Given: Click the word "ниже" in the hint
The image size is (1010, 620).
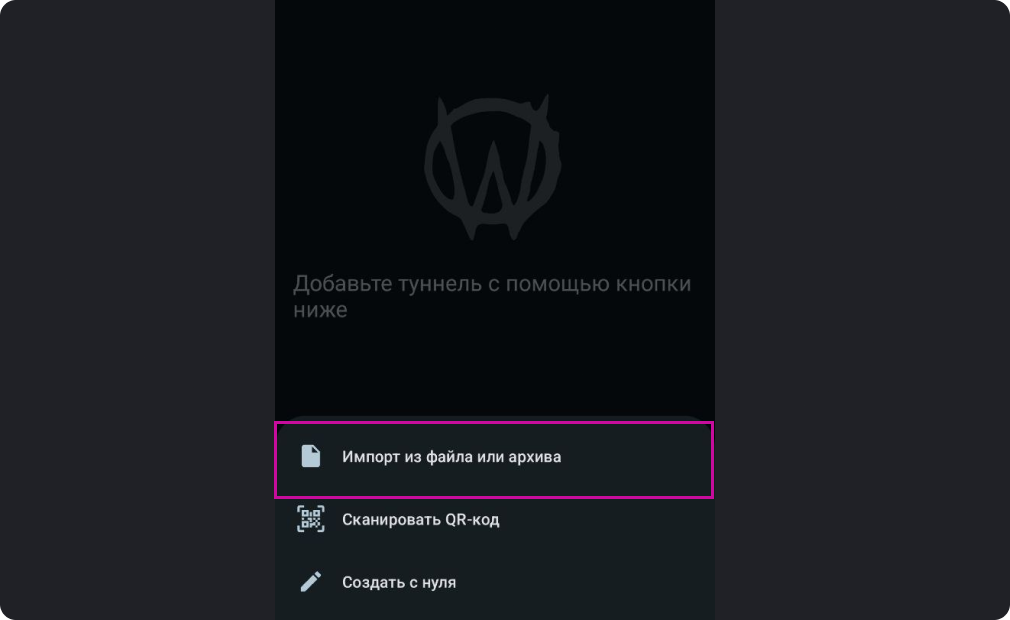Looking at the screenshot, I should click(x=320, y=310).
